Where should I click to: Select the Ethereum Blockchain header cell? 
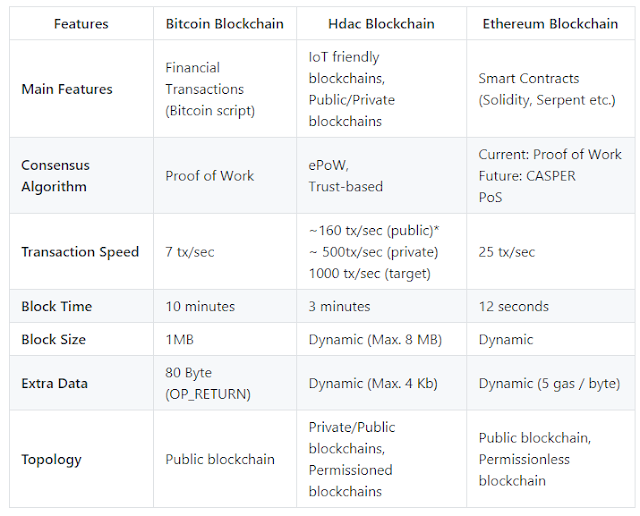(550, 24)
